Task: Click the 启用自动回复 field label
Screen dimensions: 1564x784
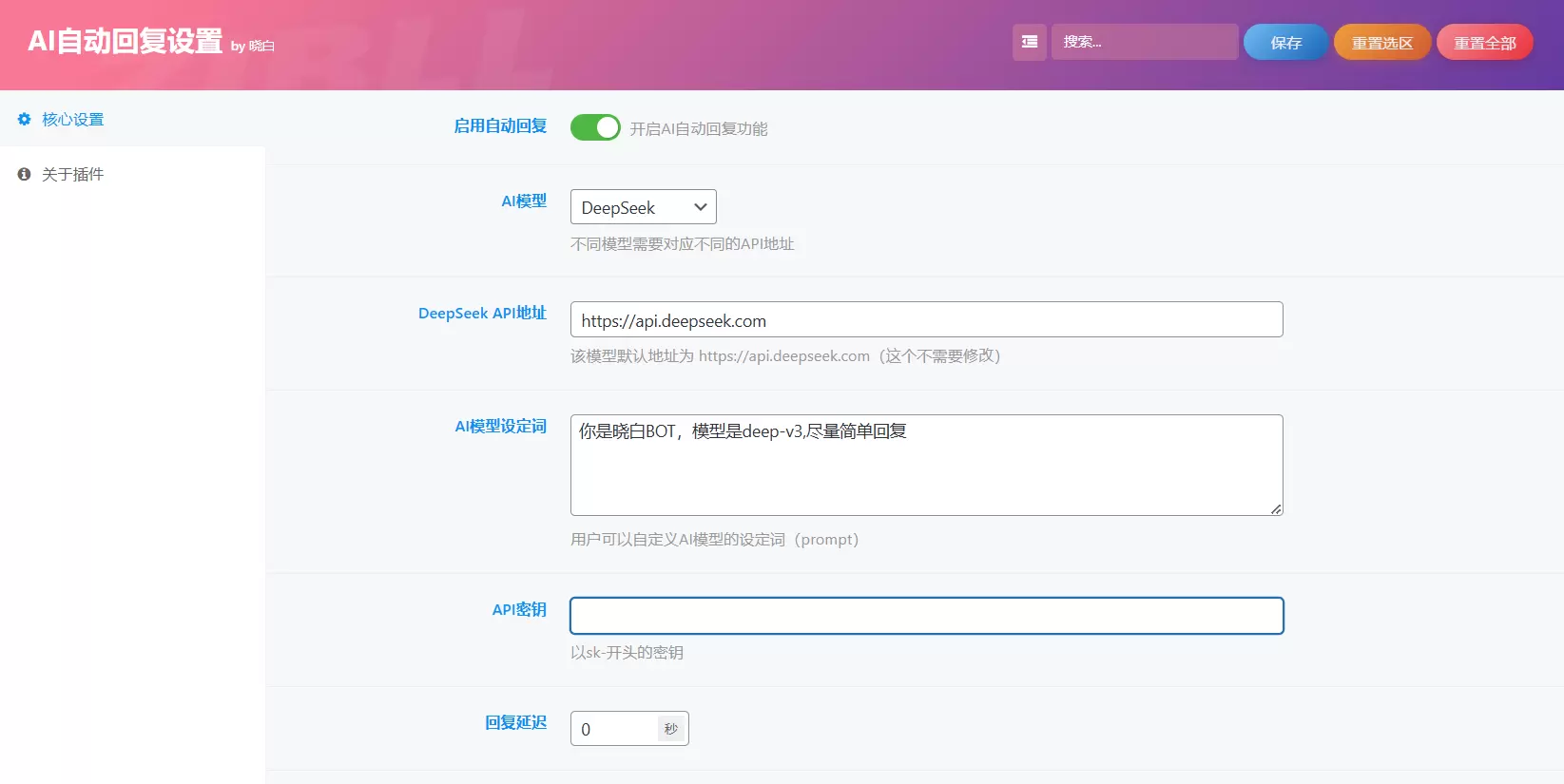Action: tap(500, 125)
